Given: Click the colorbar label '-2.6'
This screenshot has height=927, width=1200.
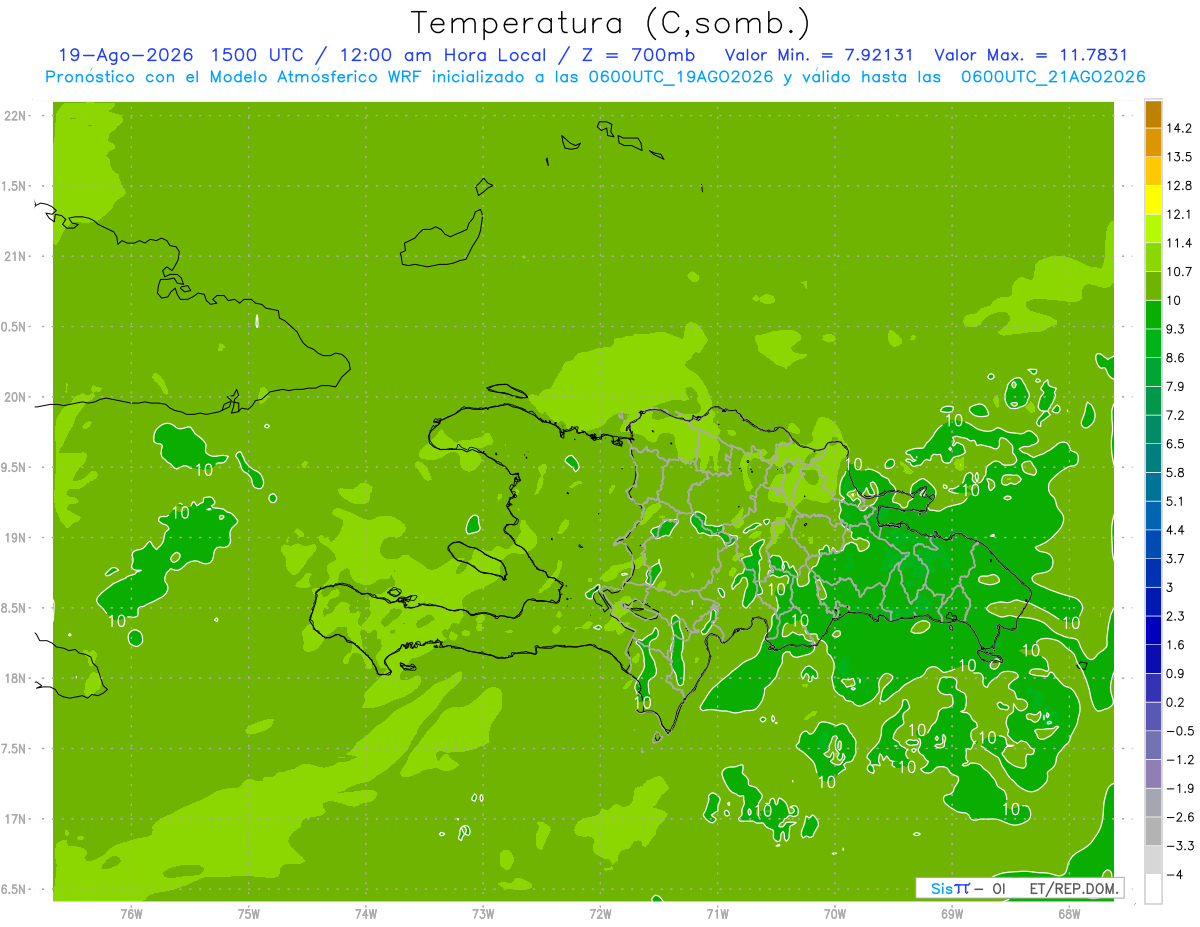Looking at the screenshot, I should (x=1179, y=817).
